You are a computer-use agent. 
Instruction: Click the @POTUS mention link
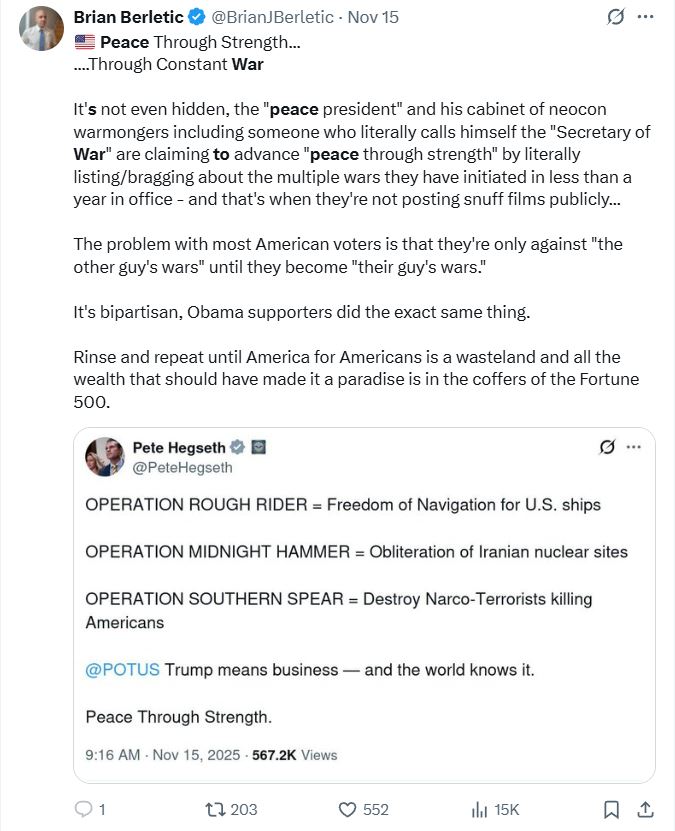pyautogui.click(x=122, y=670)
